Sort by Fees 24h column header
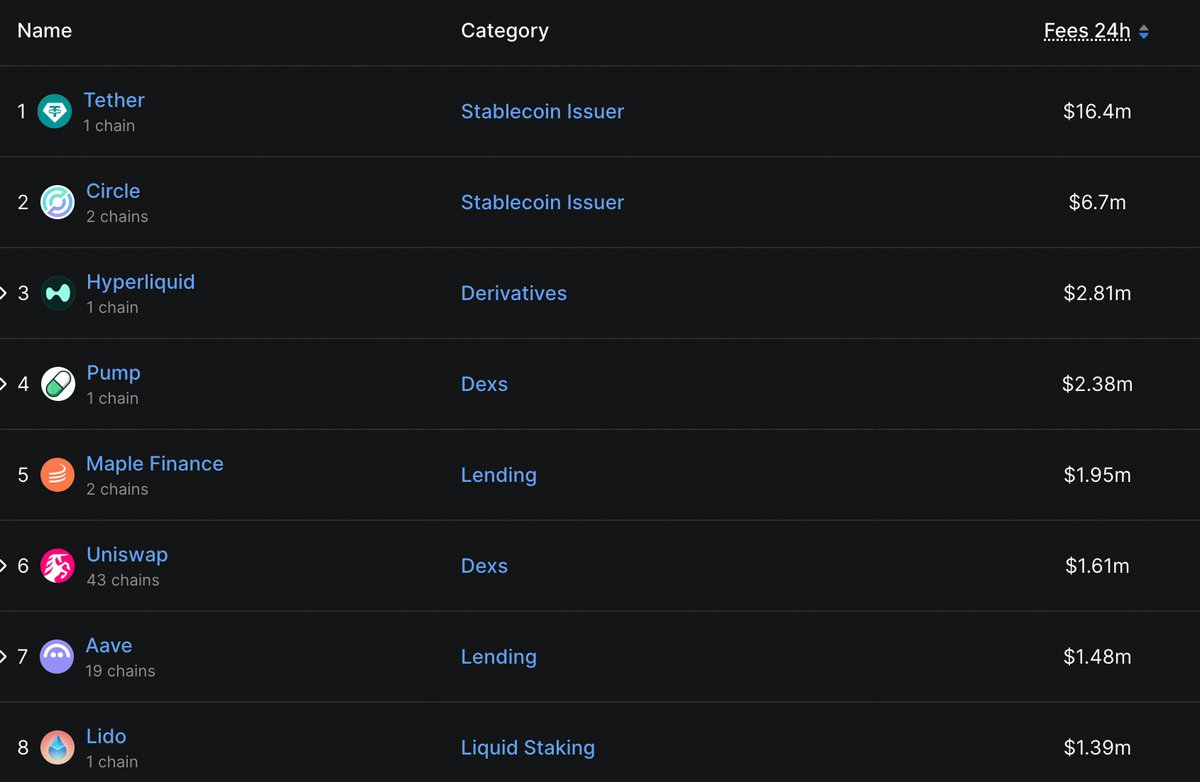Image resolution: width=1200 pixels, height=782 pixels. (1087, 31)
